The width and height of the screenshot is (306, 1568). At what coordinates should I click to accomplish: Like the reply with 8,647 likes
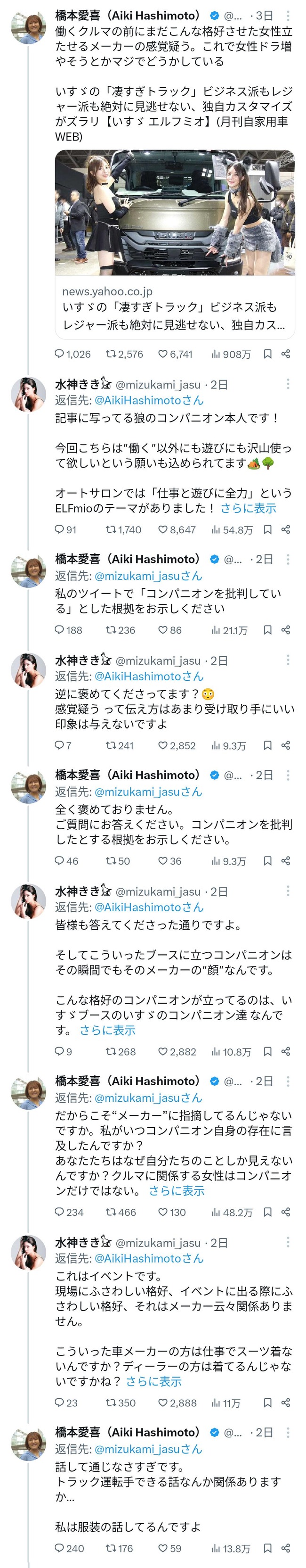163,529
